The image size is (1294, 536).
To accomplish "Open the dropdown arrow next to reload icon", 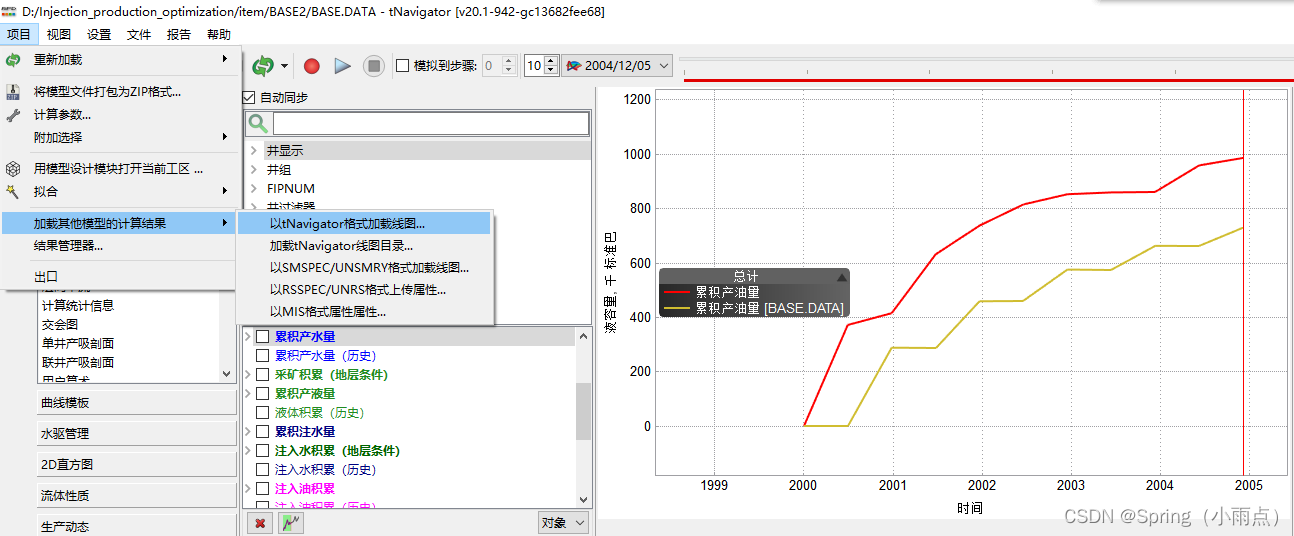I will (285, 67).
